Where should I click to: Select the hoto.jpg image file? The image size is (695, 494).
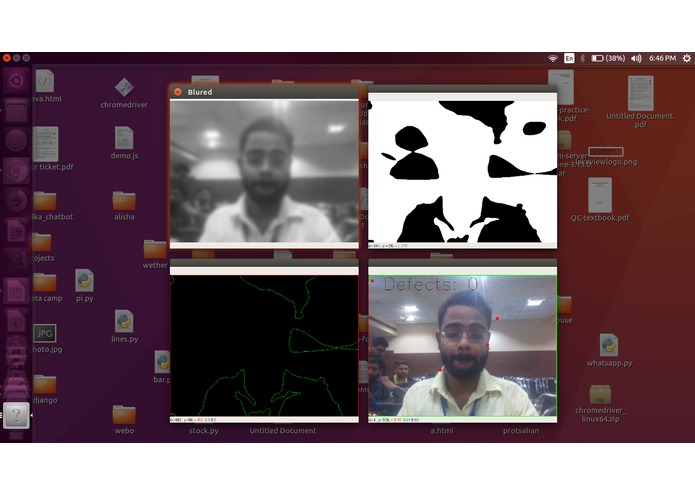[x=47, y=338]
